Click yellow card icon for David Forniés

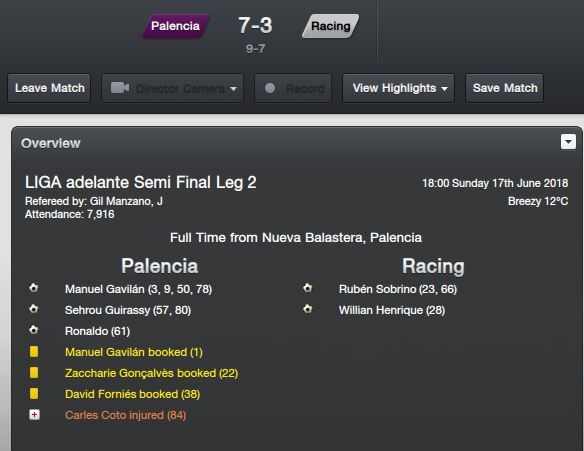(34, 394)
